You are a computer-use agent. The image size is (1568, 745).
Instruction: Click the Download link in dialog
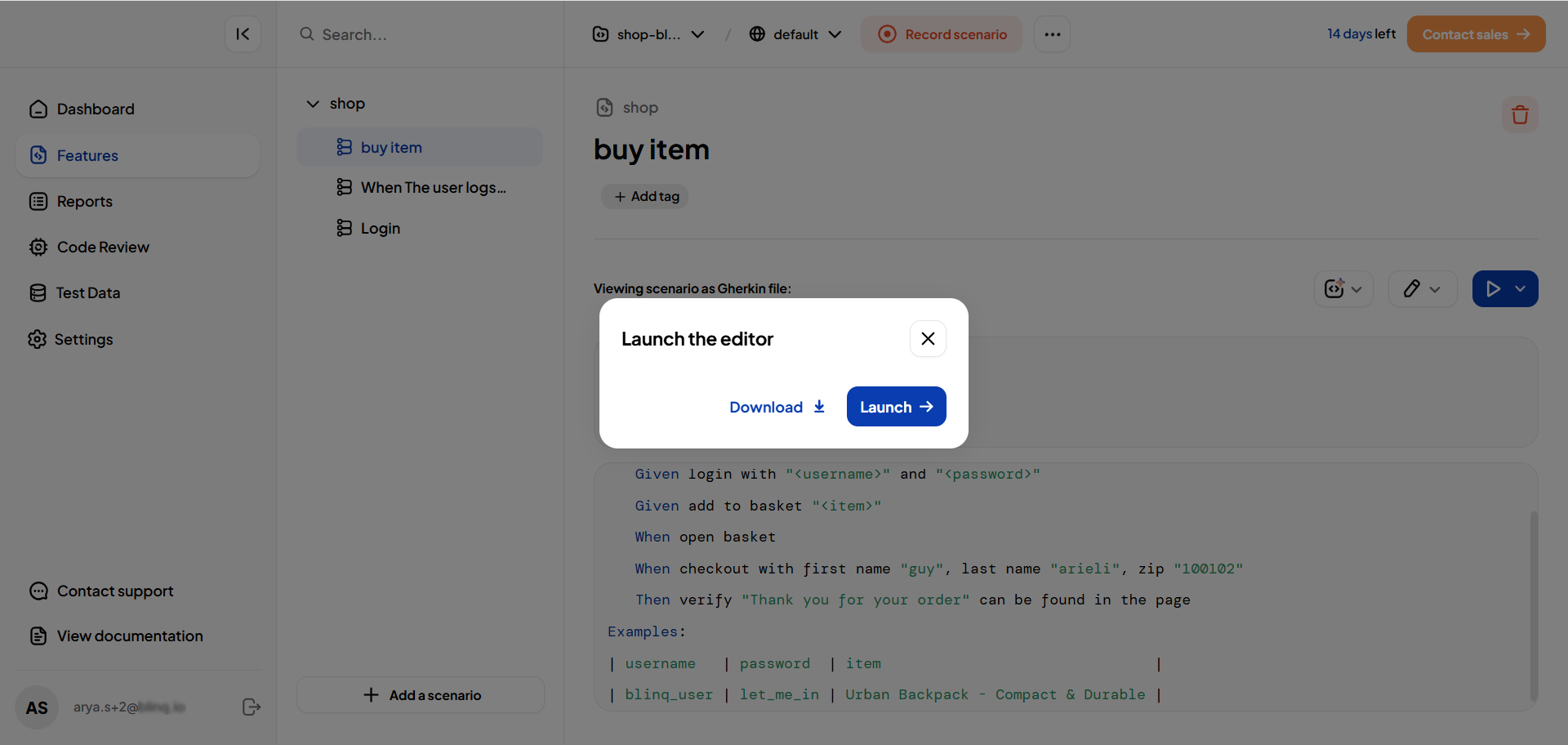tap(777, 407)
